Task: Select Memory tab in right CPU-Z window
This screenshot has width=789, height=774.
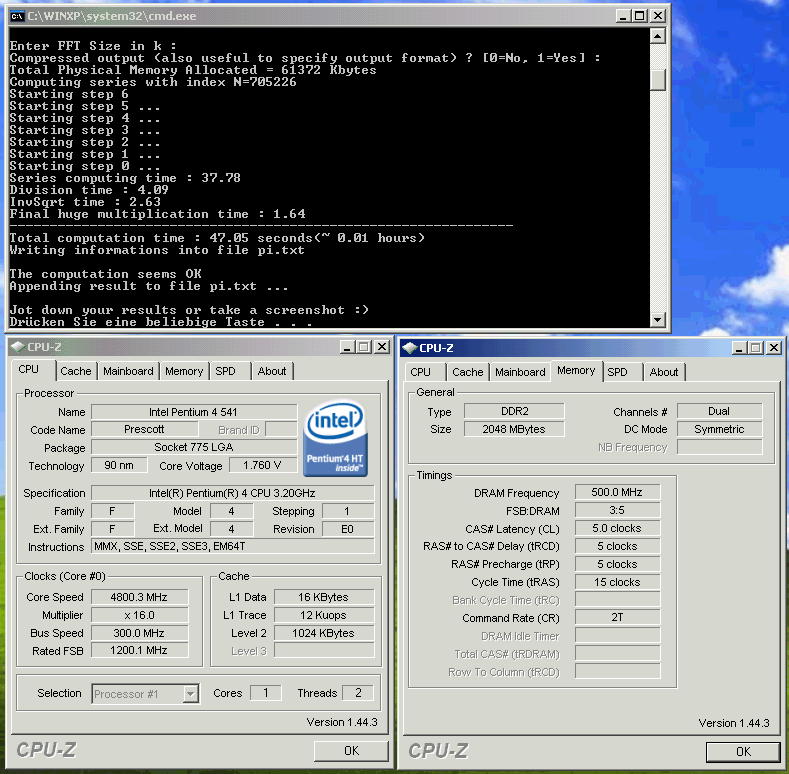Action: [576, 370]
